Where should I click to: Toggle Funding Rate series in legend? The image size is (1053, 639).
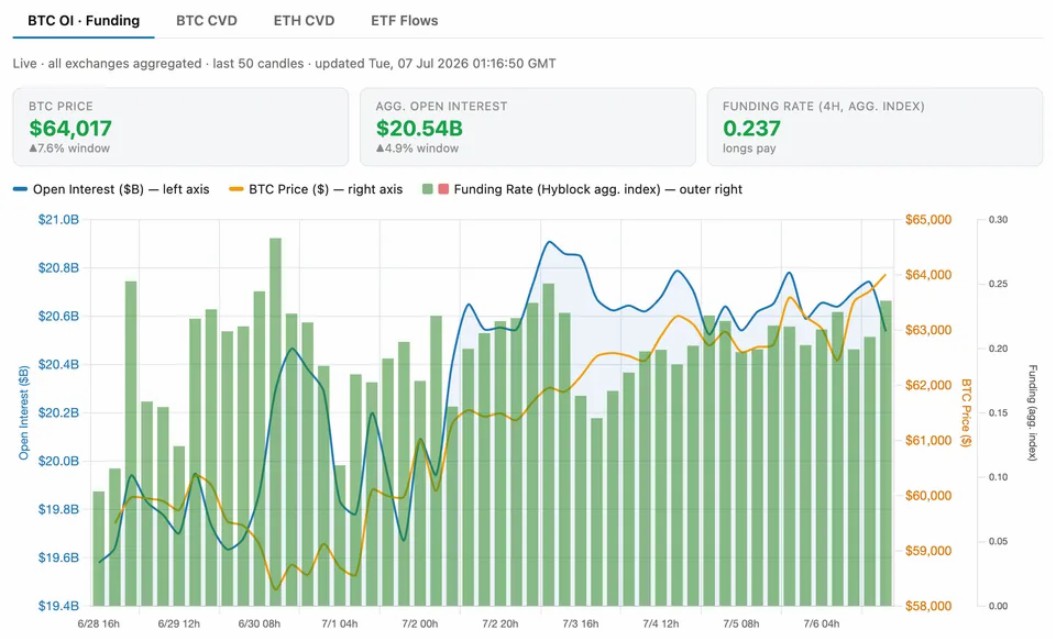click(582, 189)
